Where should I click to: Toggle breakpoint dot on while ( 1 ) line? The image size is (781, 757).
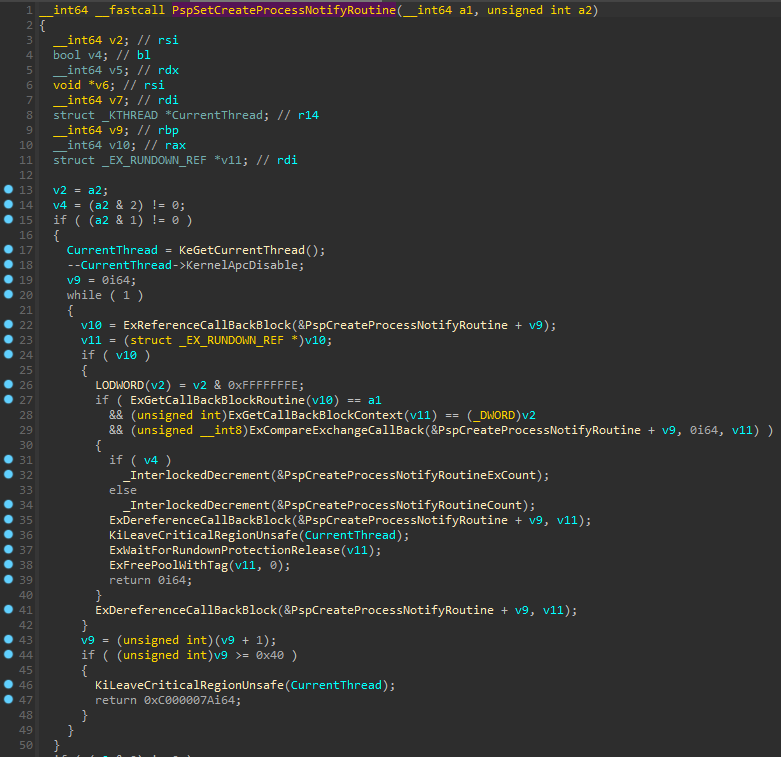pos(8,294)
